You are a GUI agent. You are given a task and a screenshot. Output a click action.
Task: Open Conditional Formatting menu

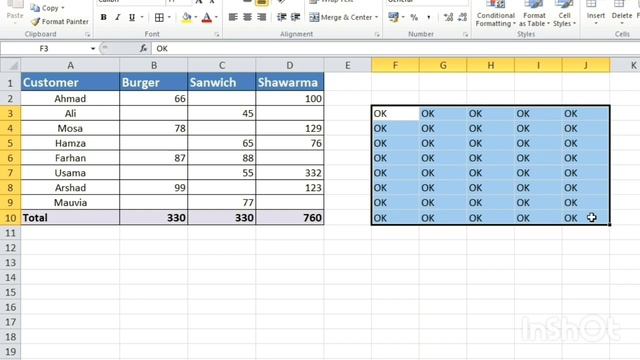point(496,14)
